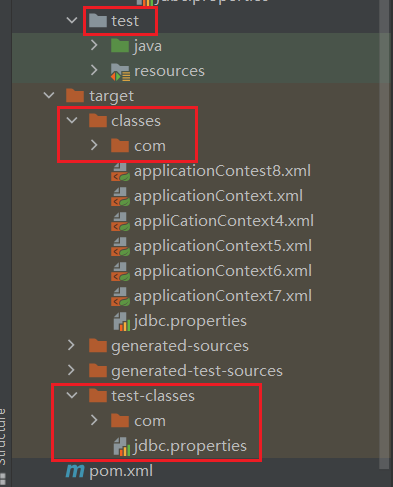Viewport: 393px width, 487px height.
Task: Click the gray test folder icon
Action: (98, 21)
